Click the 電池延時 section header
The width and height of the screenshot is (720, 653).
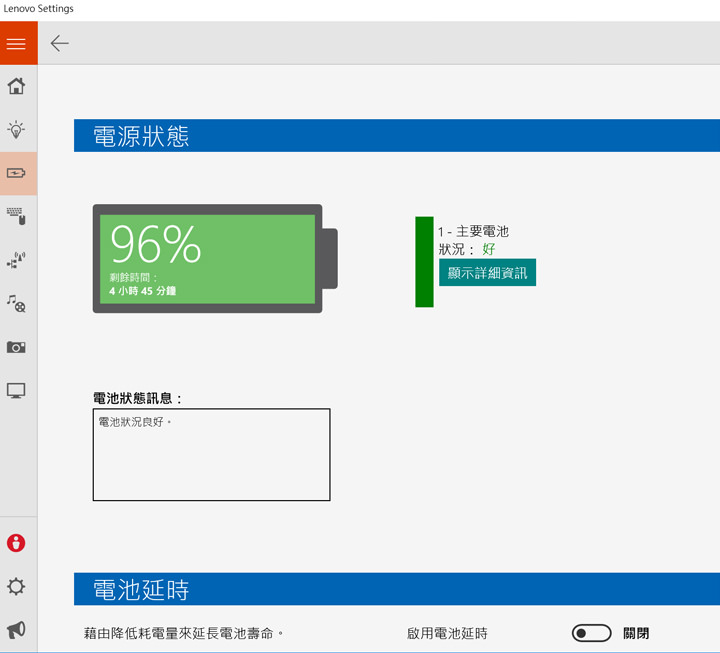coord(141,590)
